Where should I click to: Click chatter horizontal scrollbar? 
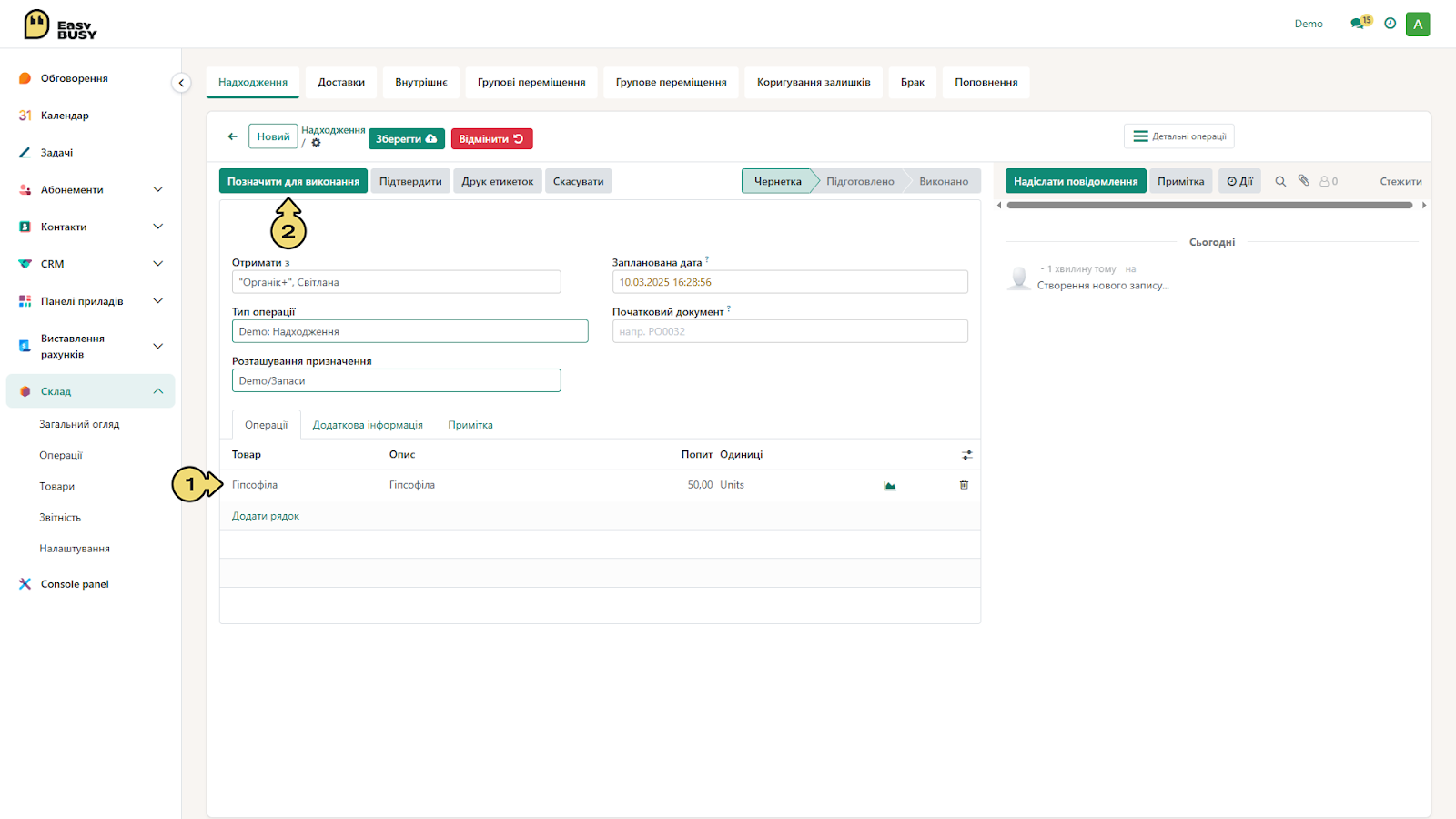pyautogui.click(x=1210, y=206)
